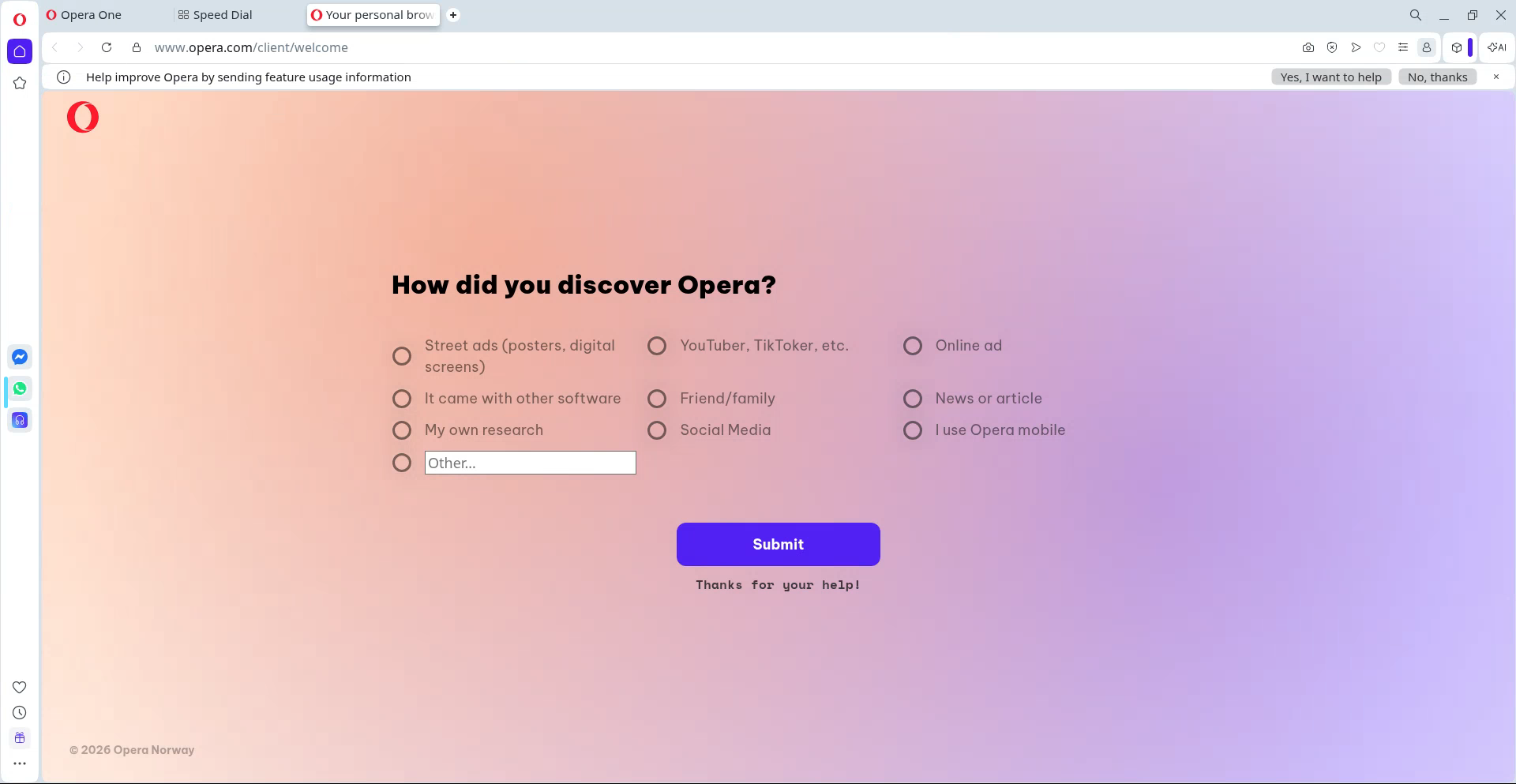1516x784 pixels.
Task: Open Messenger from the sidebar
Action: (x=20, y=357)
